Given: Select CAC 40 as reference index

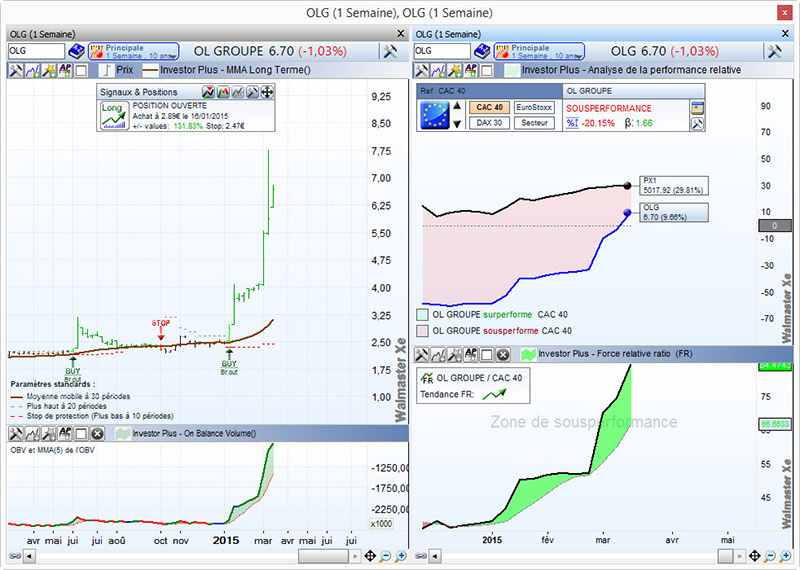Looking at the screenshot, I should click(x=489, y=107).
